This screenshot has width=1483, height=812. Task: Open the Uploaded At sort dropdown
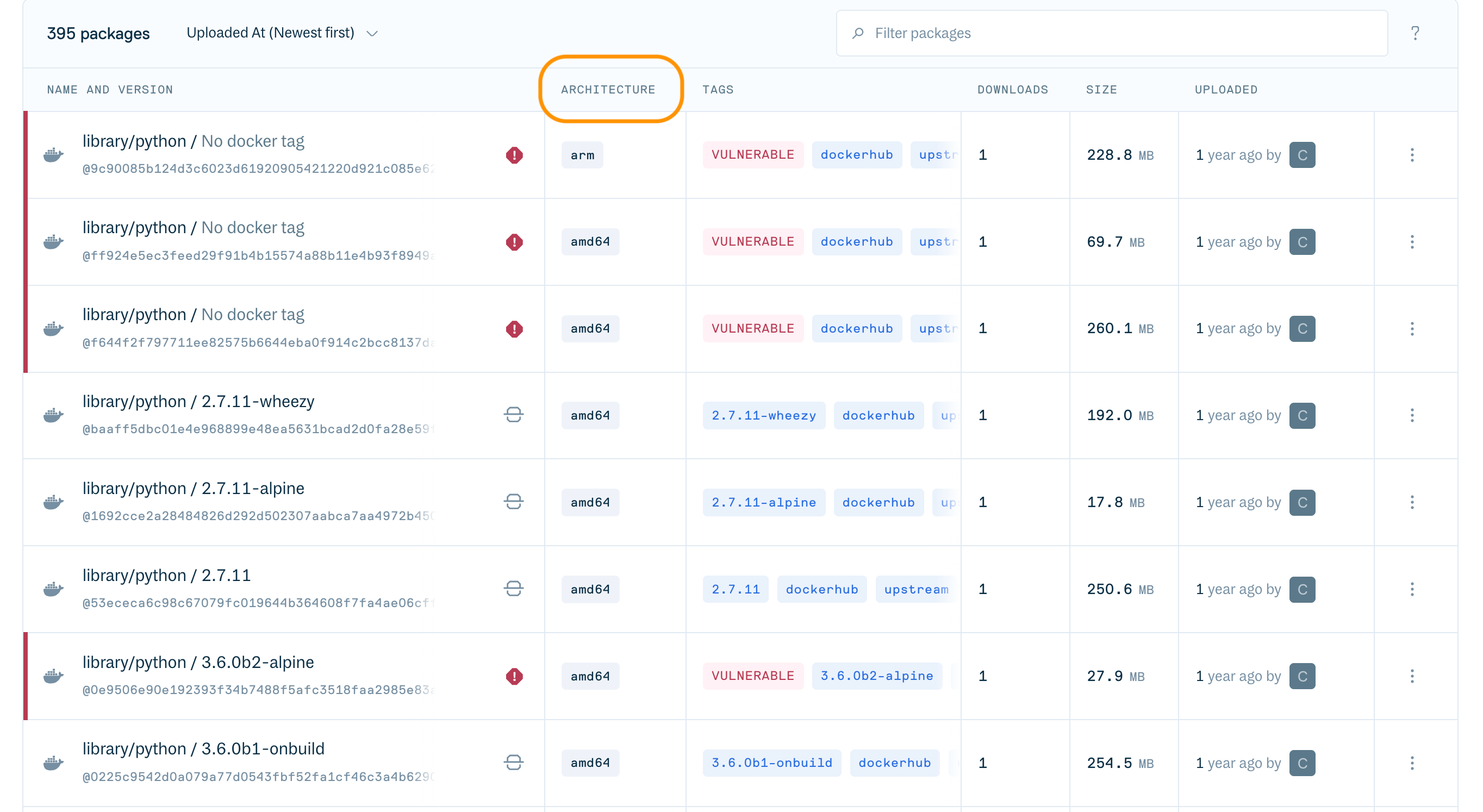pyautogui.click(x=271, y=33)
